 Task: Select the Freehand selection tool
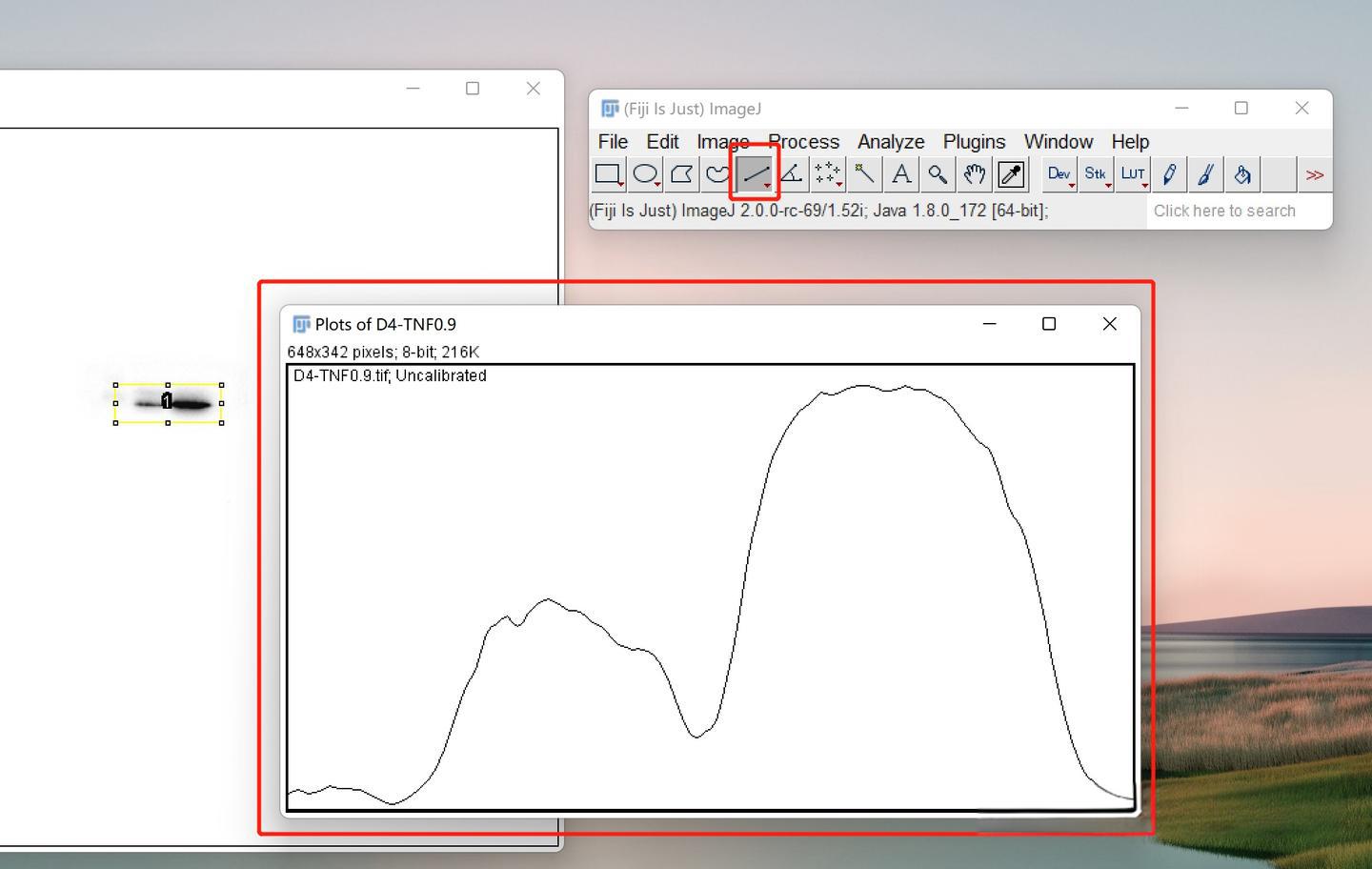717,174
